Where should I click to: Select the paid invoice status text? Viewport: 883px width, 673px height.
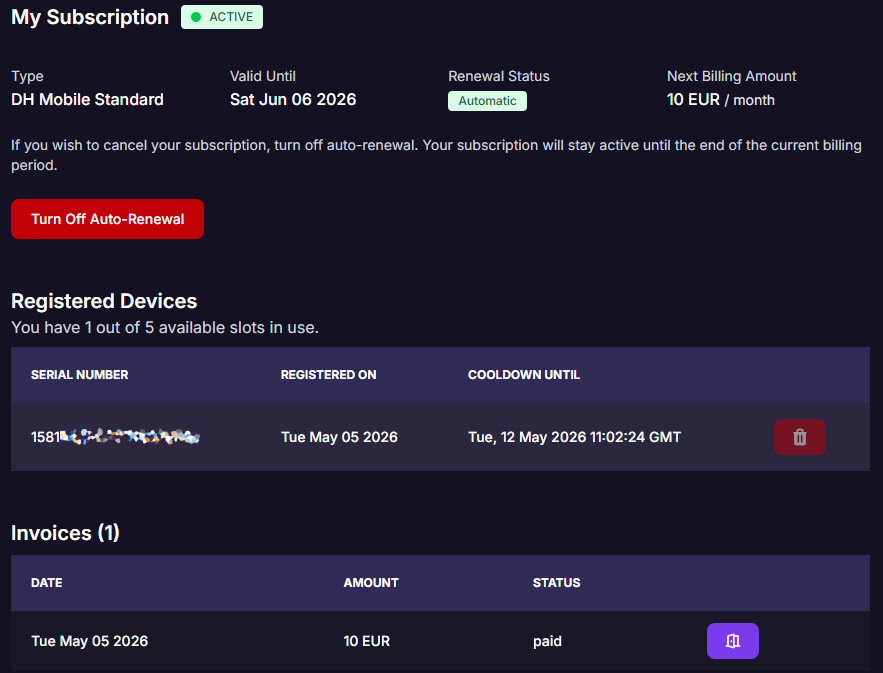(x=547, y=641)
